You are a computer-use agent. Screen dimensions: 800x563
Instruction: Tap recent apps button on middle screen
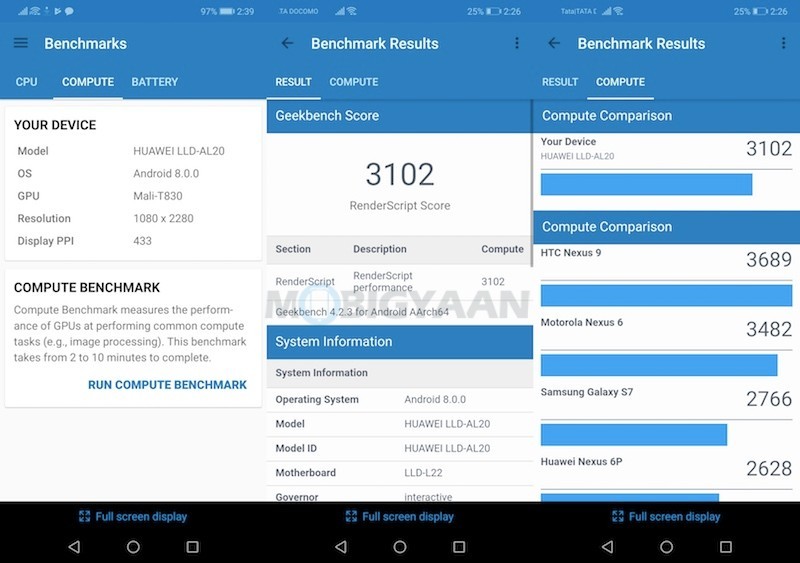click(x=459, y=547)
